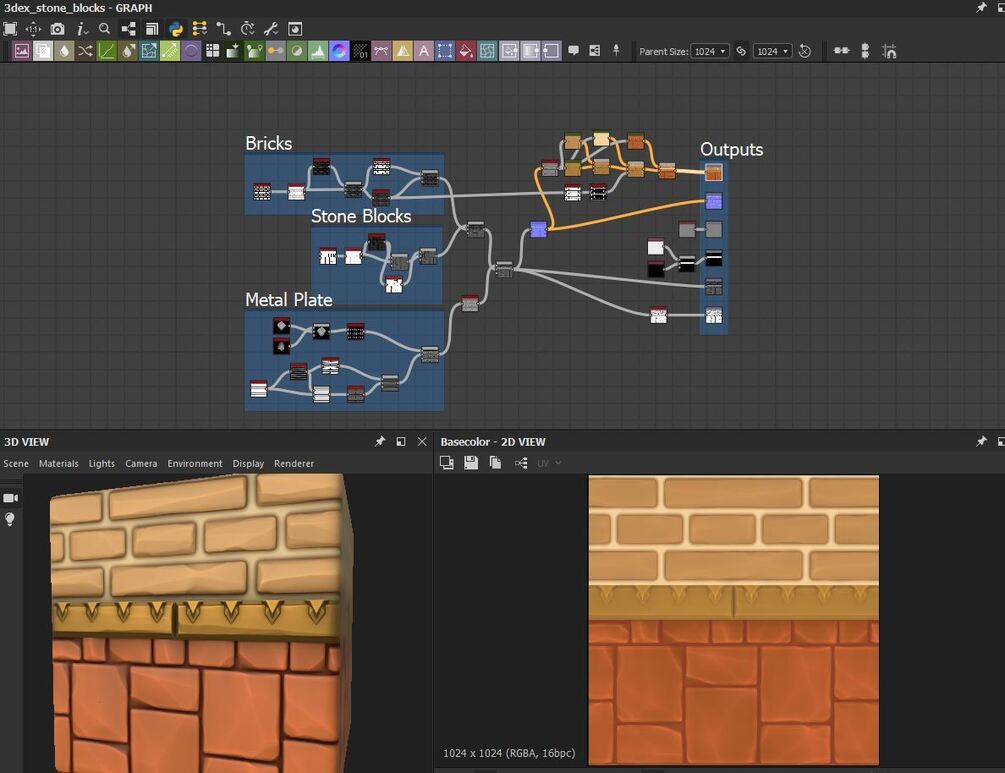Add a Blend node from toolbar
Screen dimensions: 1005x773
click(x=43, y=51)
